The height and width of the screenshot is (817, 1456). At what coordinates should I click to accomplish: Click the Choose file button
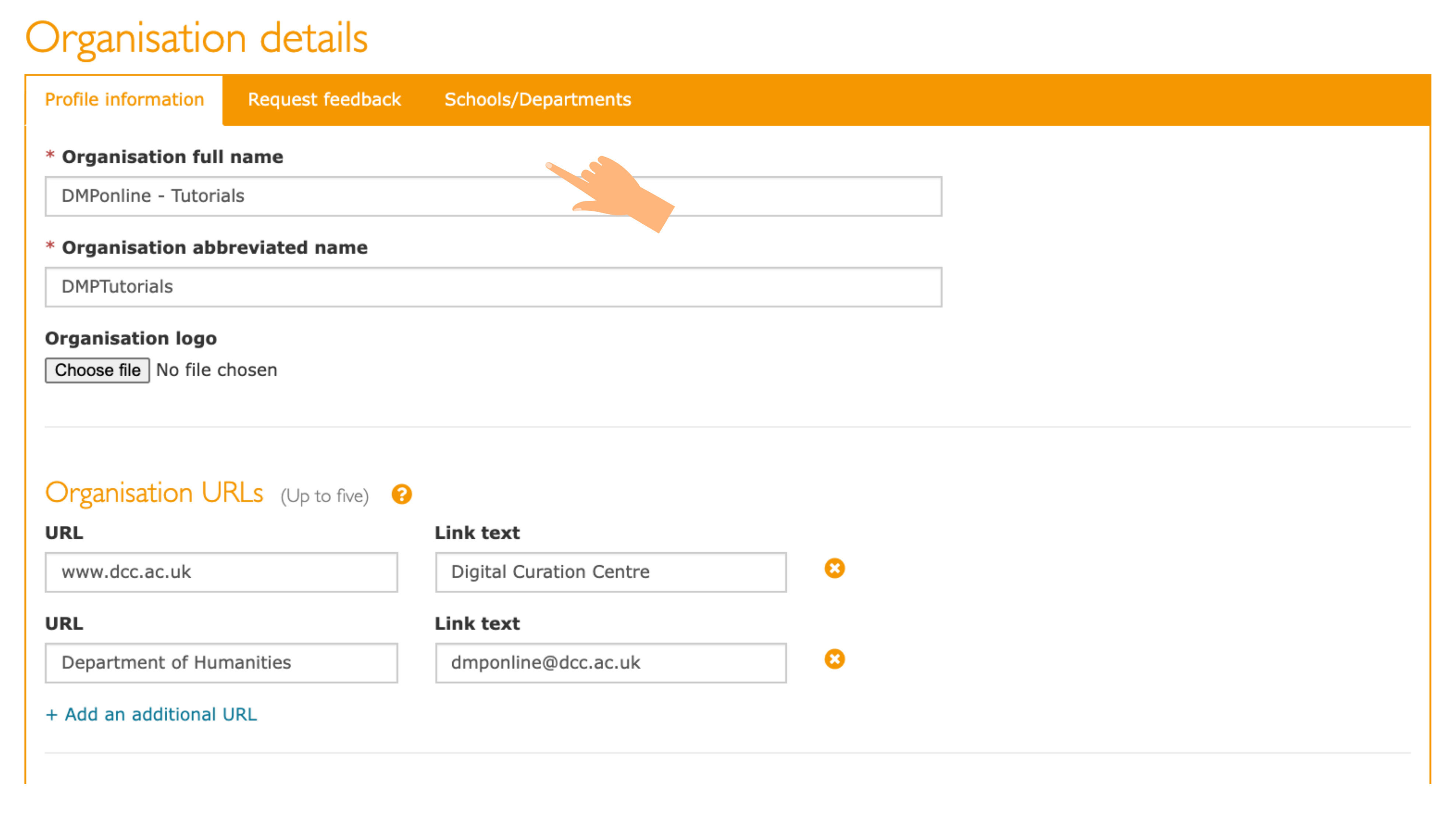[97, 370]
